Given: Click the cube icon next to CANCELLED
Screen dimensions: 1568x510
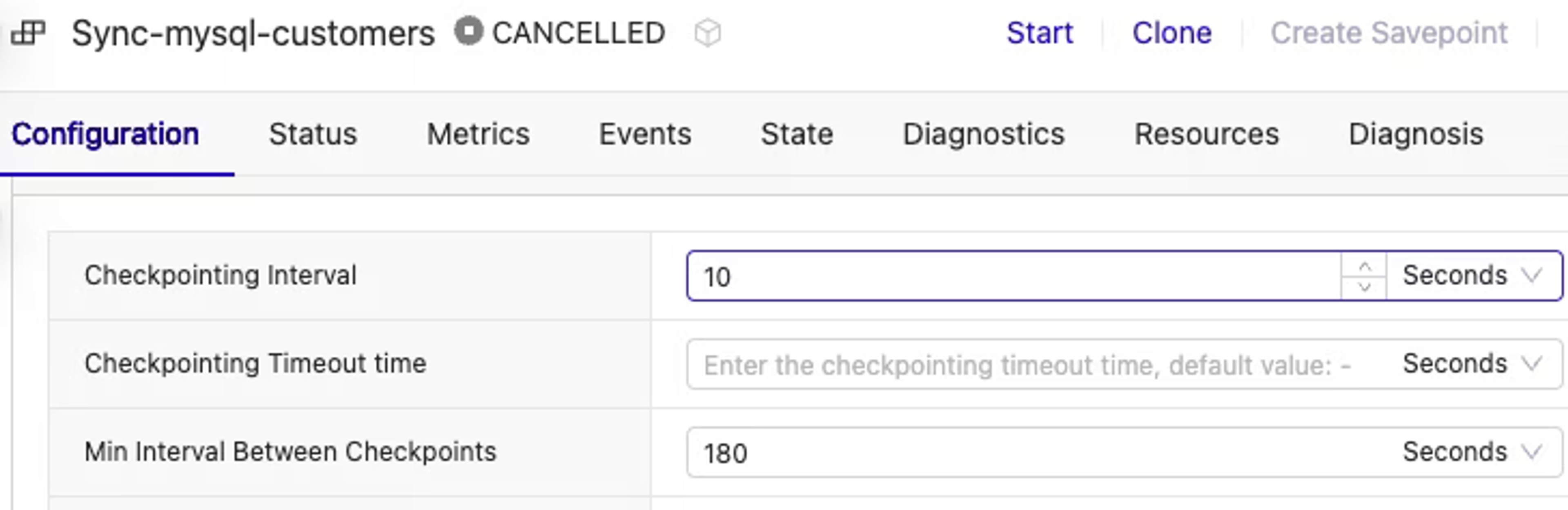Looking at the screenshot, I should point(707,33).
